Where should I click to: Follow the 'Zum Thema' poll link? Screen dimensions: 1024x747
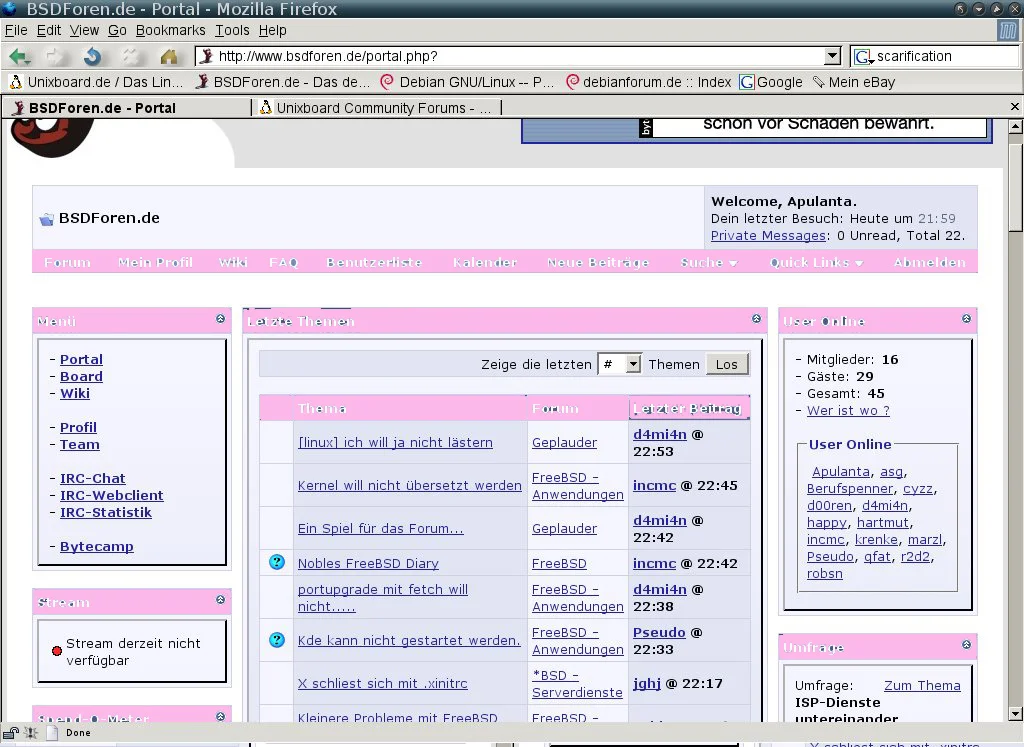pyautogui.click(x=922, y=686)
